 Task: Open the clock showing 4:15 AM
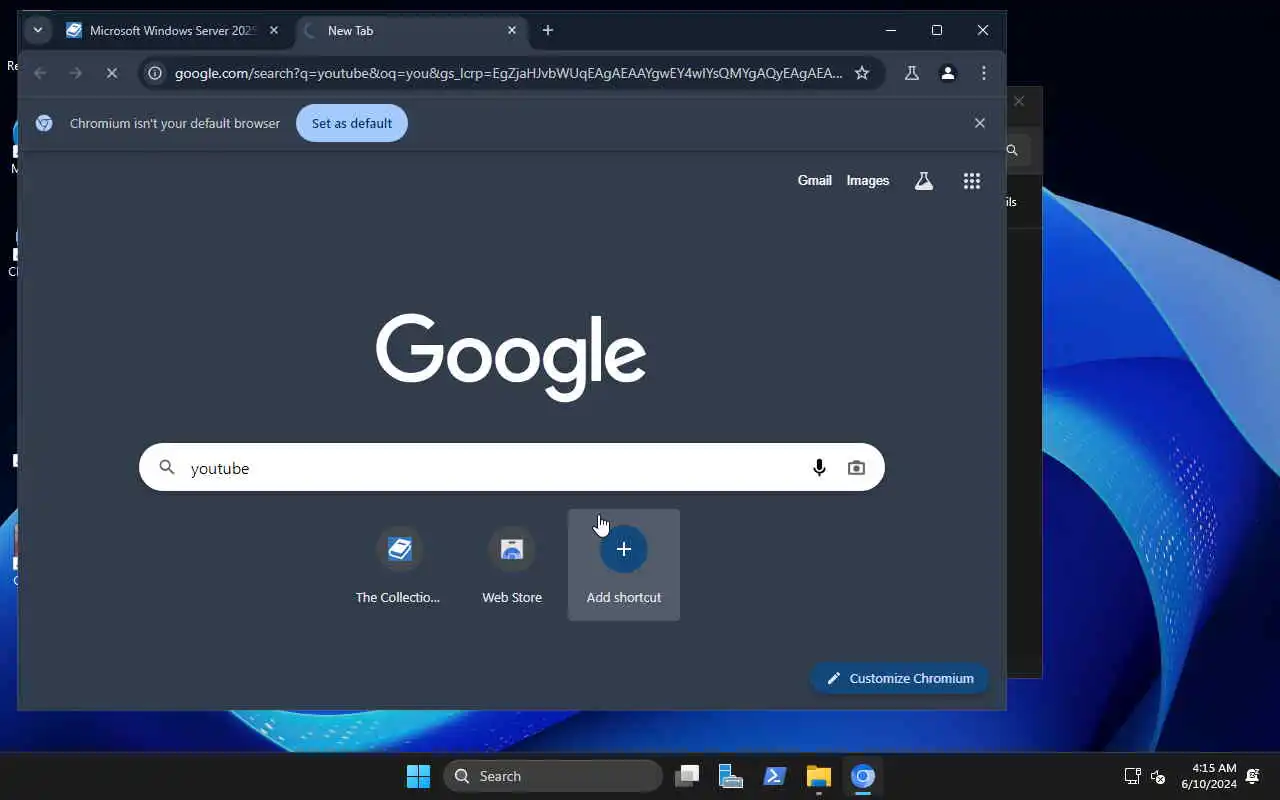(x=1209, y=776)
